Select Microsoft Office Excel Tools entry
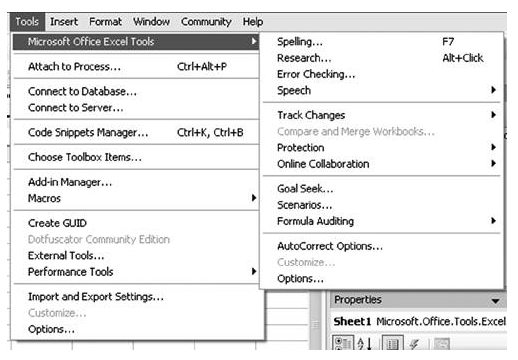 [x=136, y=42]
